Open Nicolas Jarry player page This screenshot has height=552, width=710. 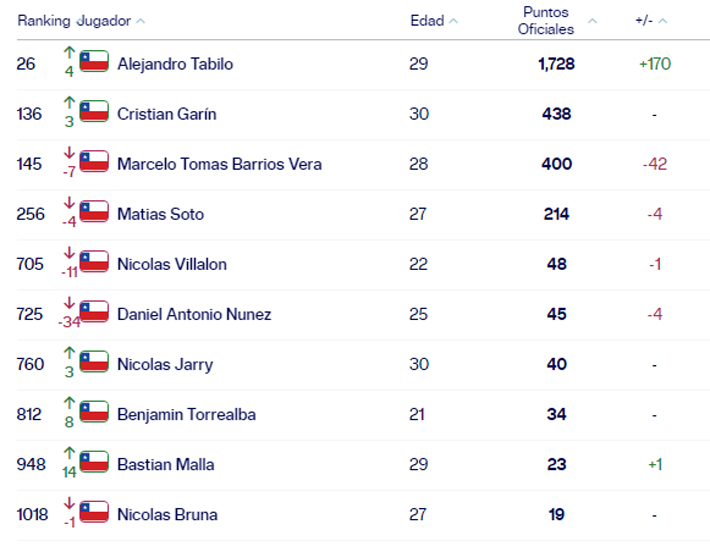[165, 365]
